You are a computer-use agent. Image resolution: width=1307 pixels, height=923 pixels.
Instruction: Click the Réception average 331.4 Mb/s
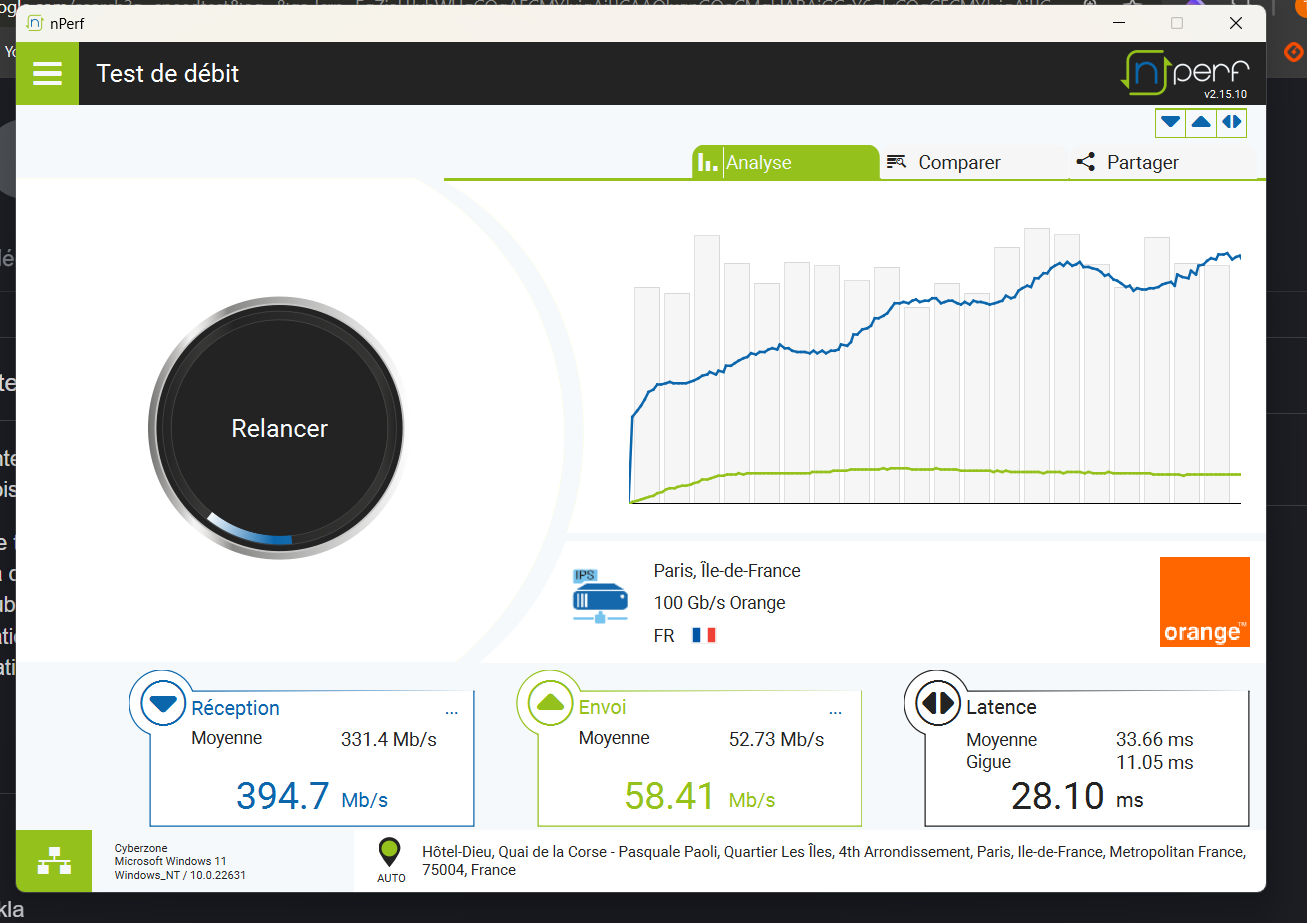pos(389,740)
